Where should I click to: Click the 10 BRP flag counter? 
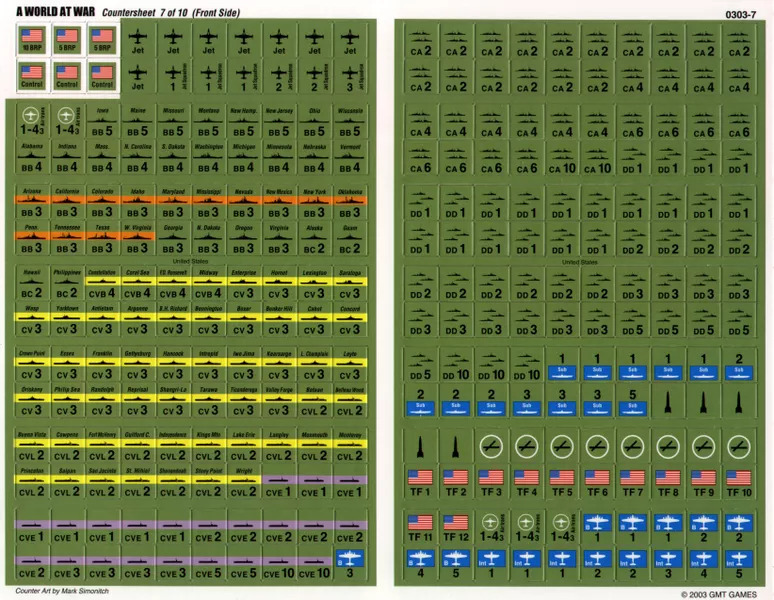point(32,39)
